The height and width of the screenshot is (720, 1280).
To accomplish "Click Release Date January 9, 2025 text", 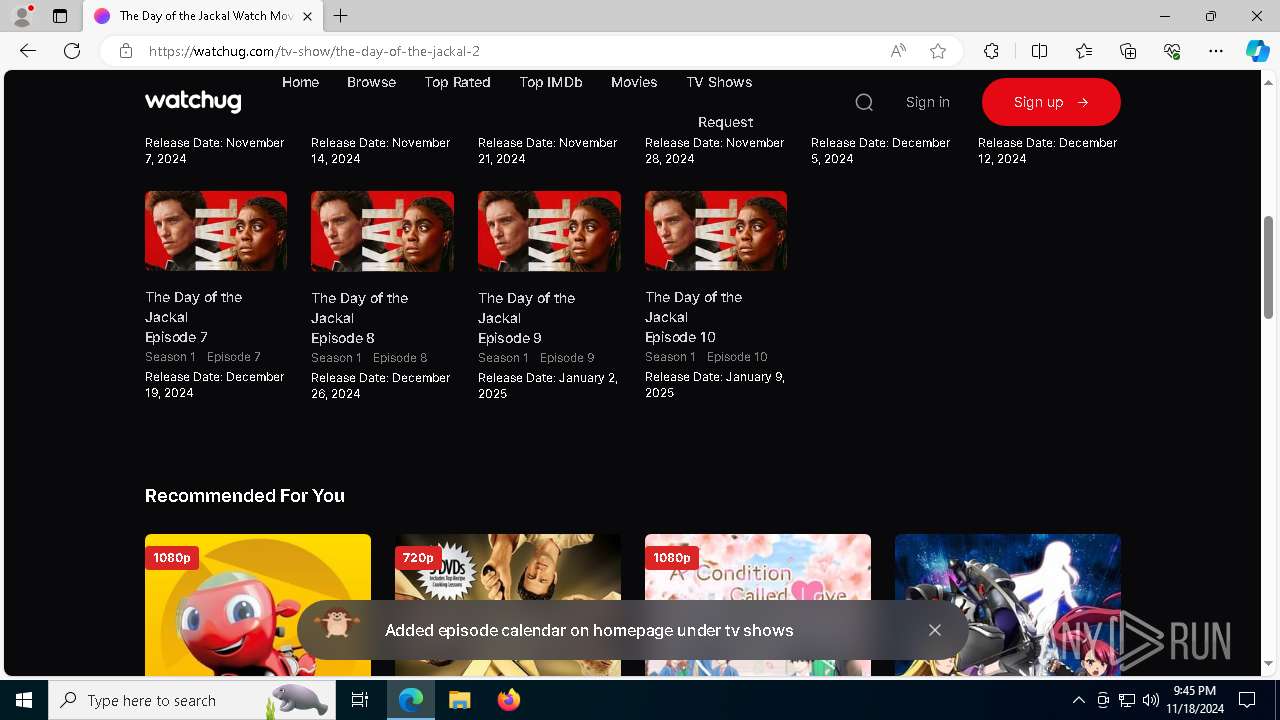I will pos(715,385).
